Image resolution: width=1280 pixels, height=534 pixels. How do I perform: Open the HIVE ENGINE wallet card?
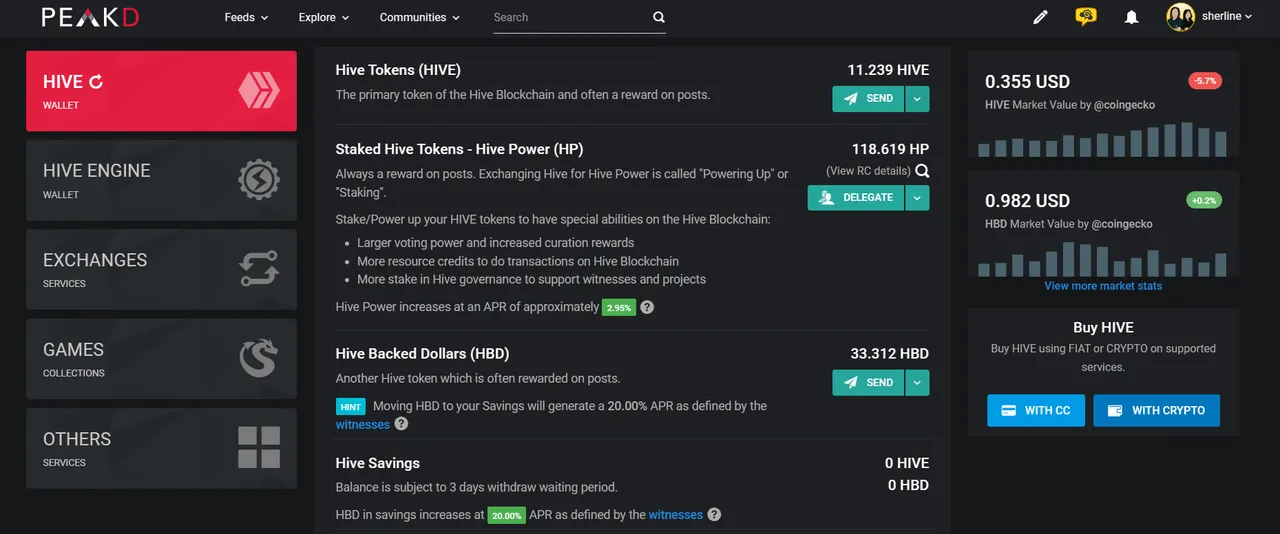[161, 180]
